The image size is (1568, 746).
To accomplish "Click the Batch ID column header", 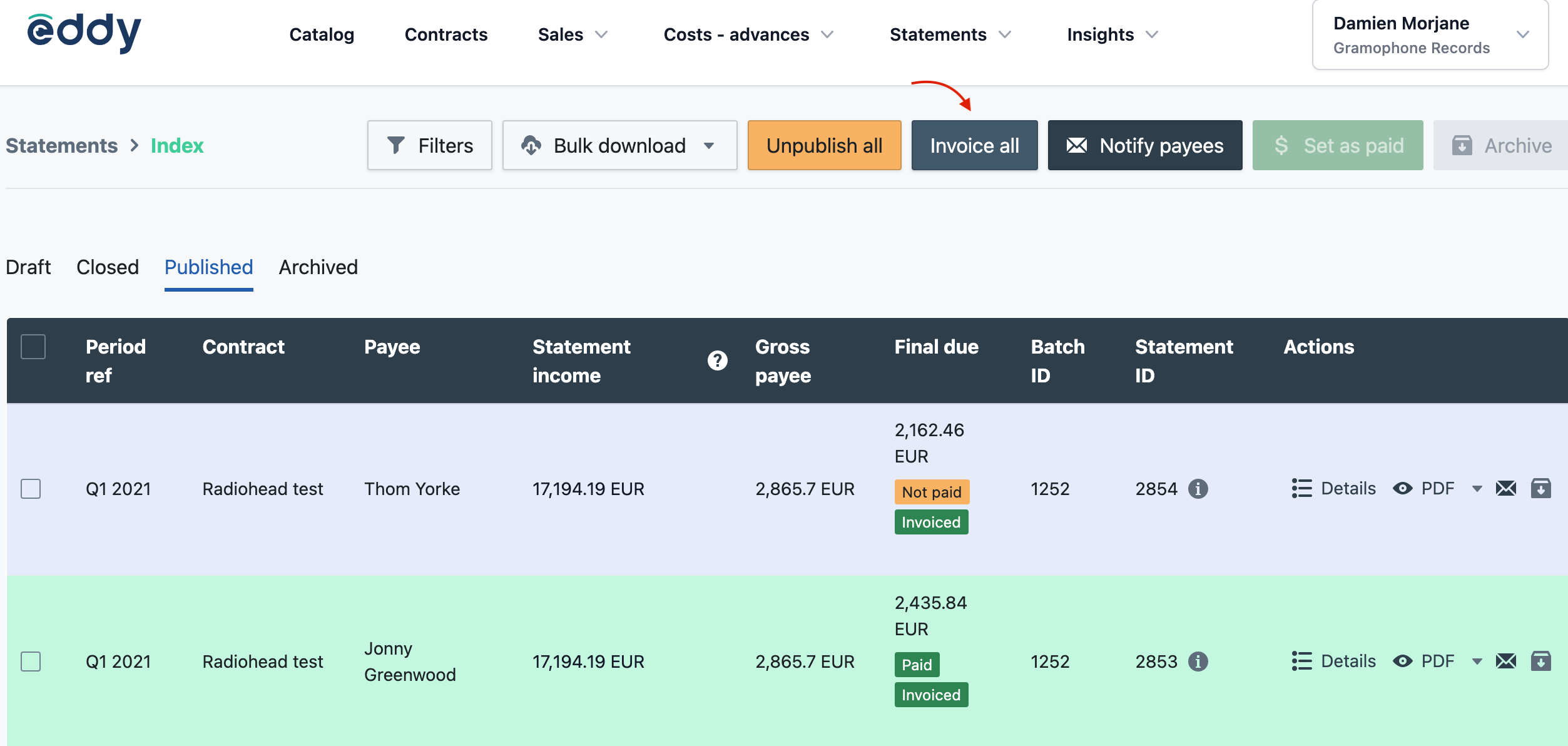I will click(x=1057, y=360).
